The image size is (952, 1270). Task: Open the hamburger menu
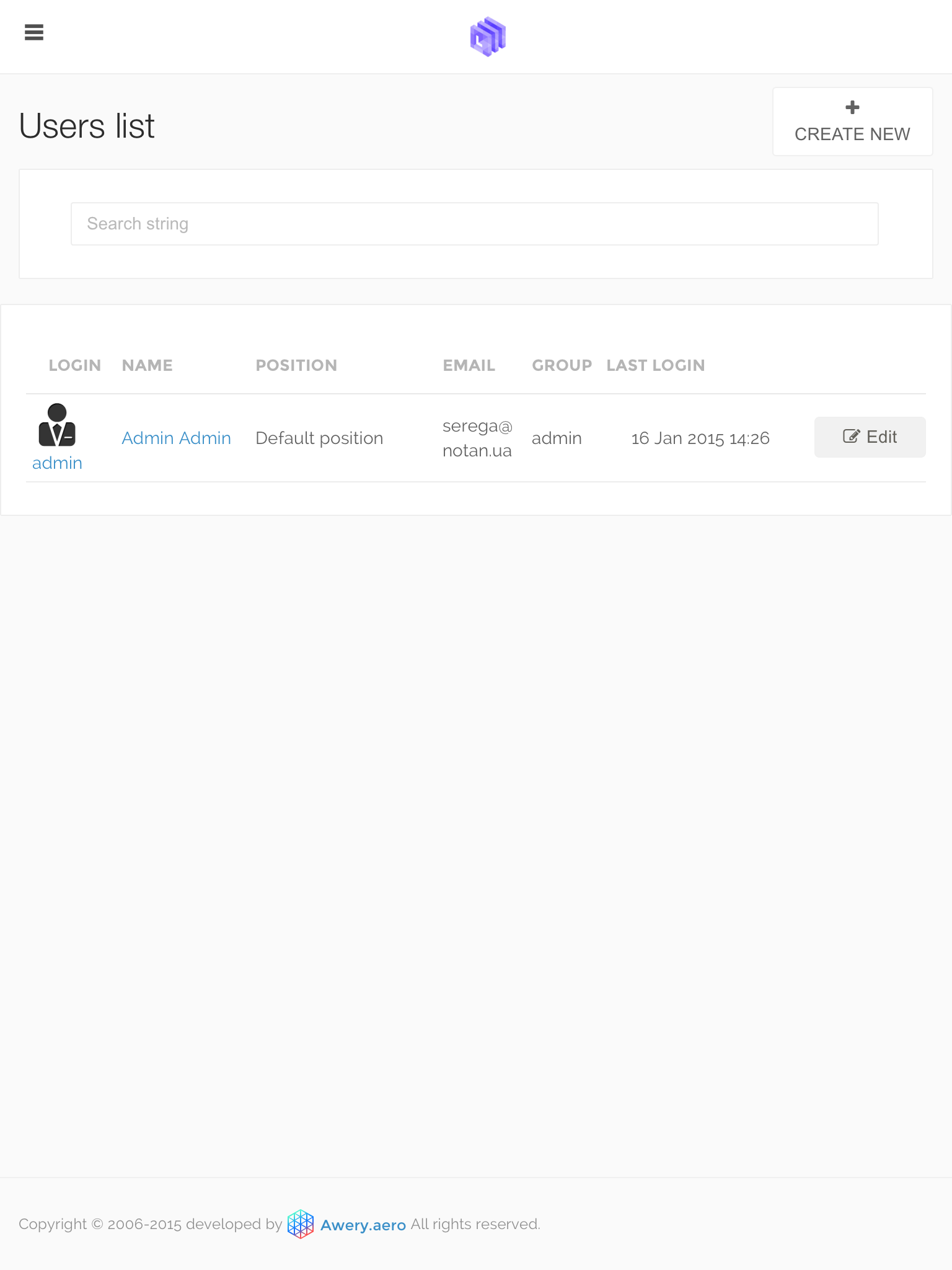(x=34, y=32)
